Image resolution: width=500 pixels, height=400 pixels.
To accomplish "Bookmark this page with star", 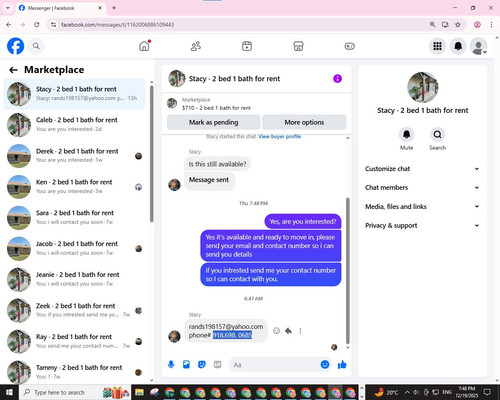I will (458, 24).
